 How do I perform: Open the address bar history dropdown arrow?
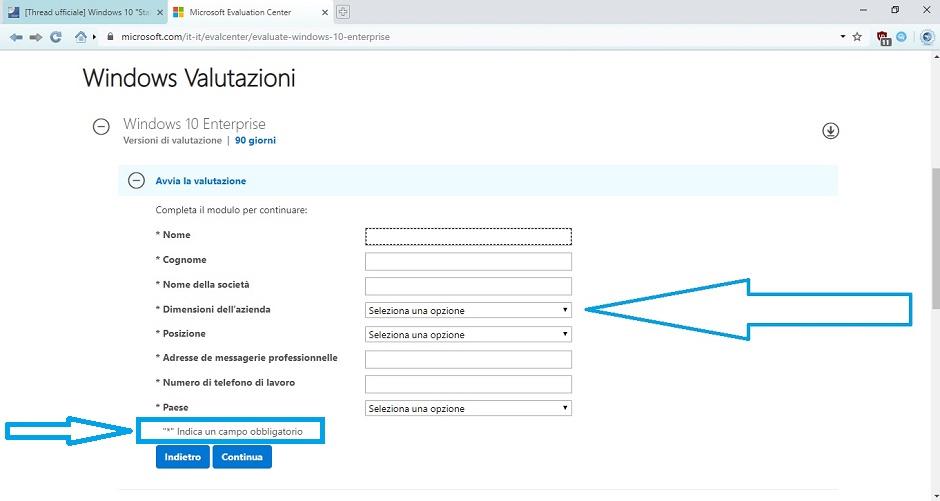click(843, 37)
